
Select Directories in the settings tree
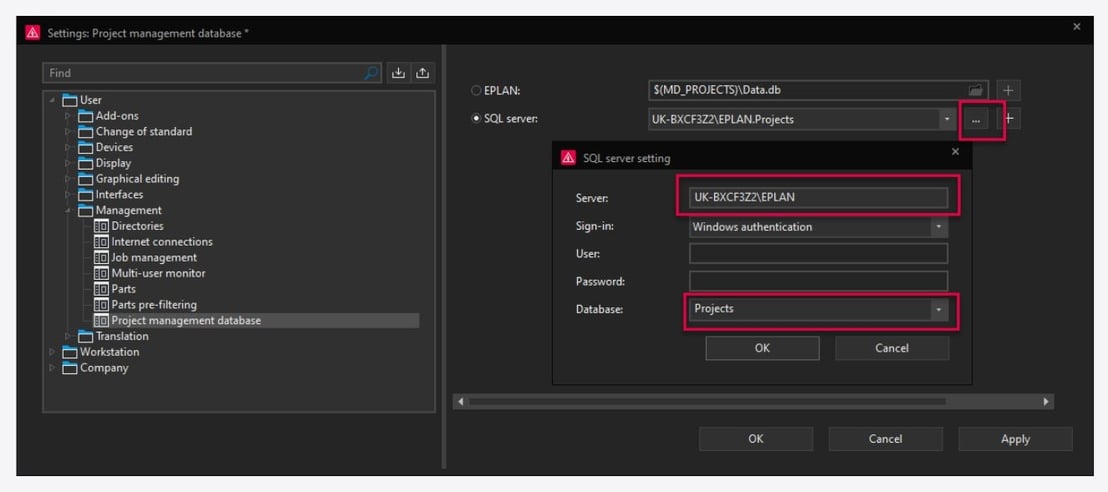tap(137, 226)
